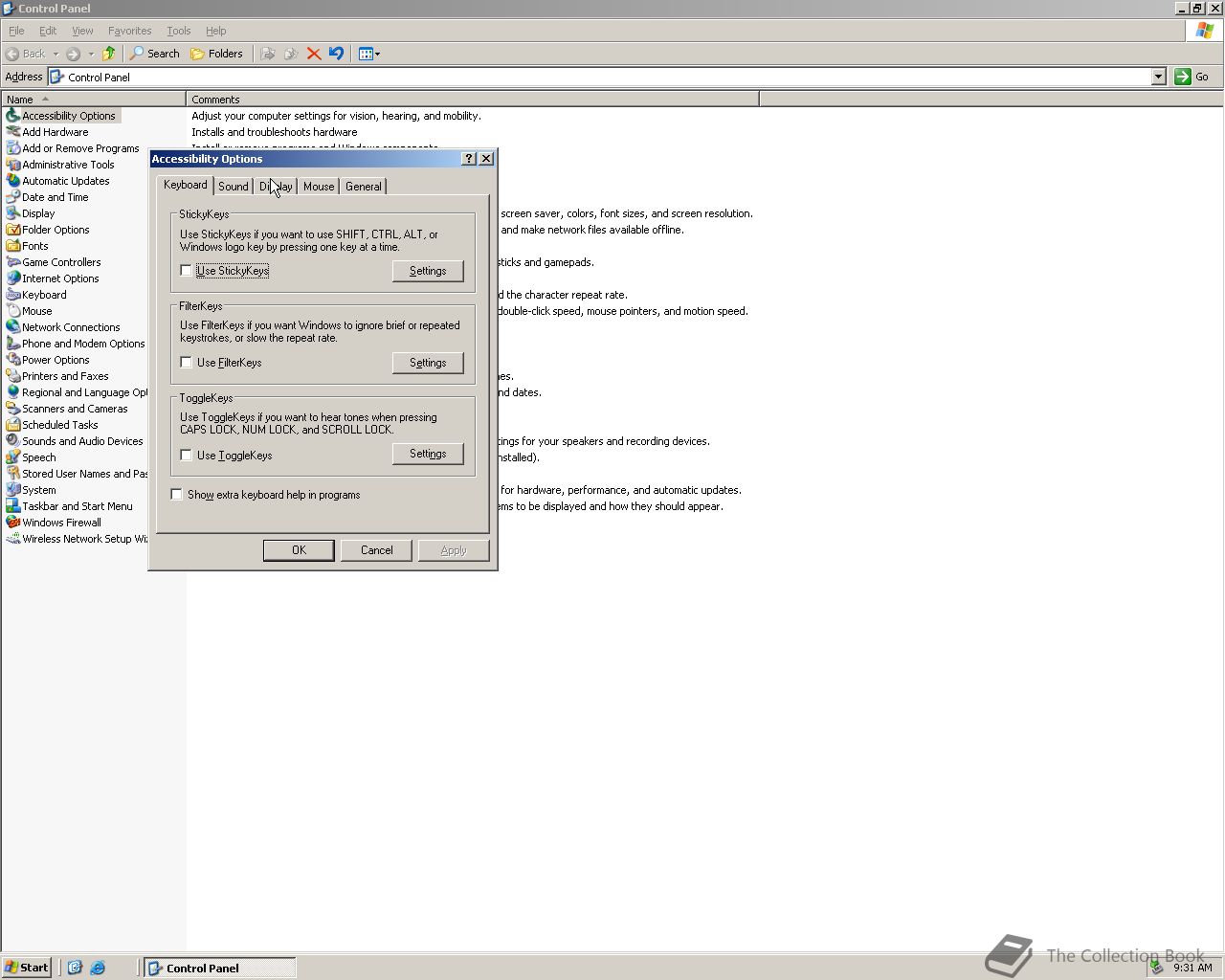Open the Network Connections icon
1225x980 pixels.
[x=12, y=327]
